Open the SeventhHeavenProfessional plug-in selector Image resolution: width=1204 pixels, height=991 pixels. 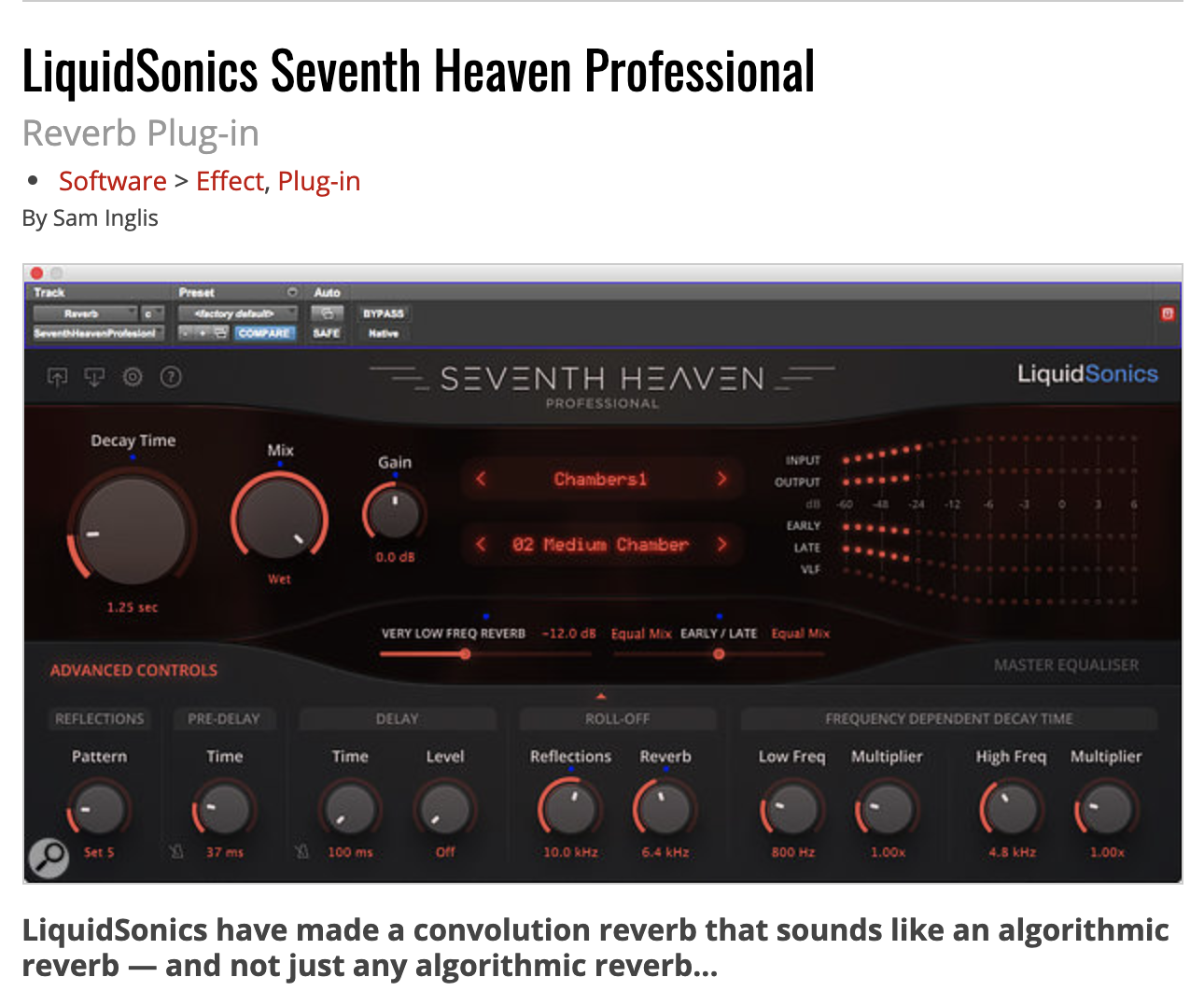pos(99,333)
